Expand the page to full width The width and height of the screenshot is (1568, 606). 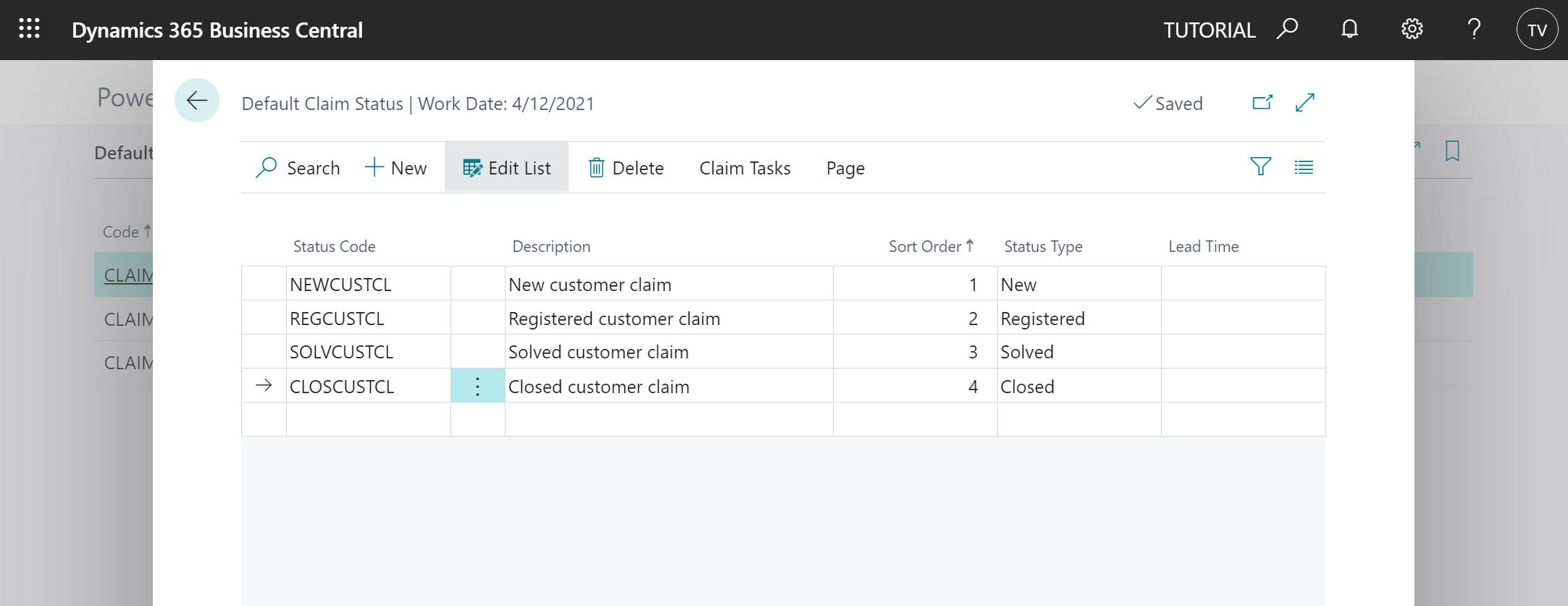point(1305,103)
